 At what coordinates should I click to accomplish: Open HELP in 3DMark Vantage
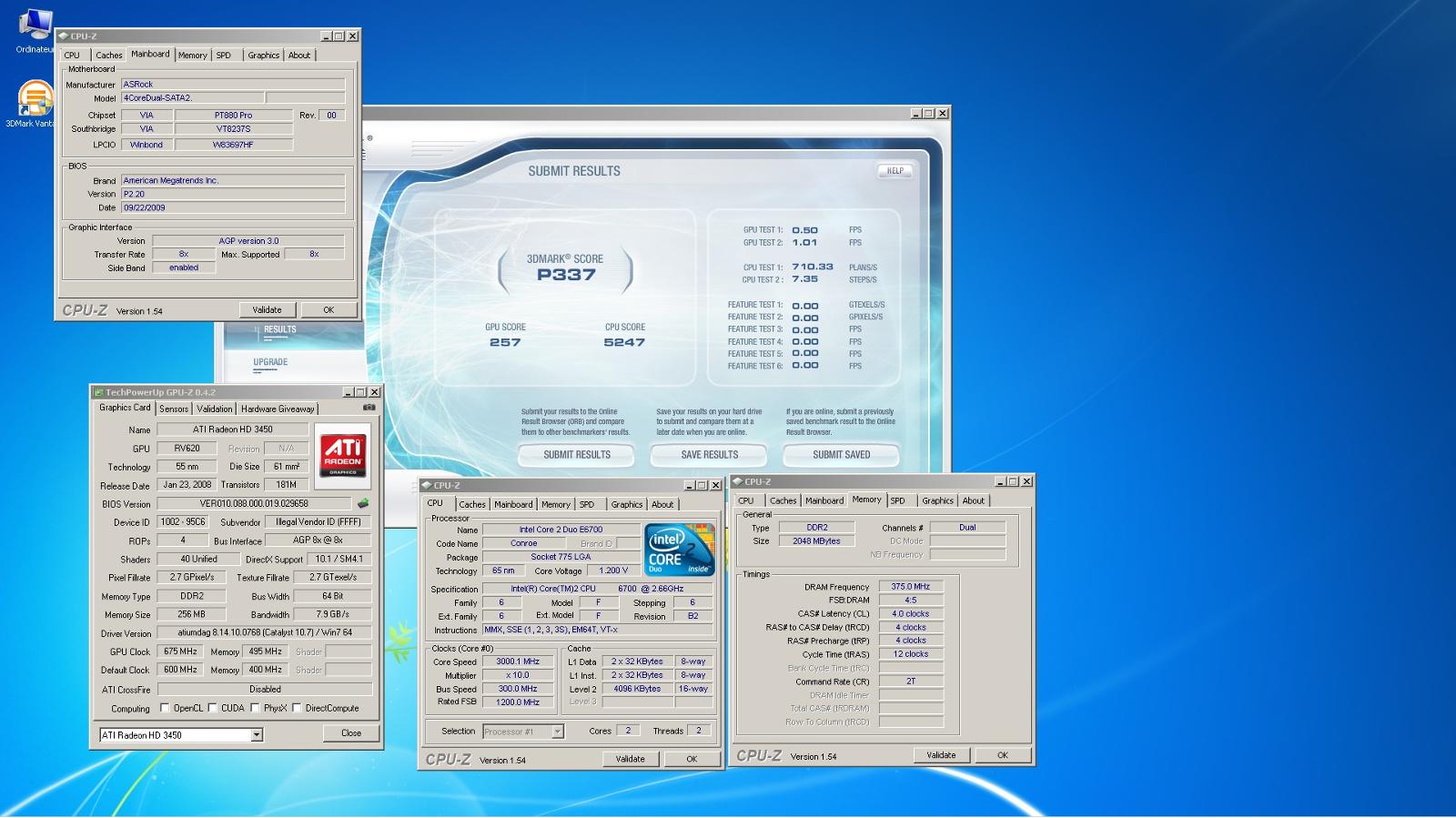click(x=895, y=171)
